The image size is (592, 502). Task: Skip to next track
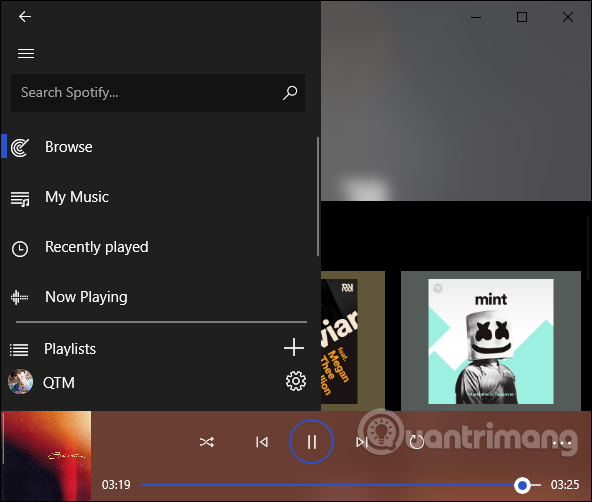coord(362,442)
